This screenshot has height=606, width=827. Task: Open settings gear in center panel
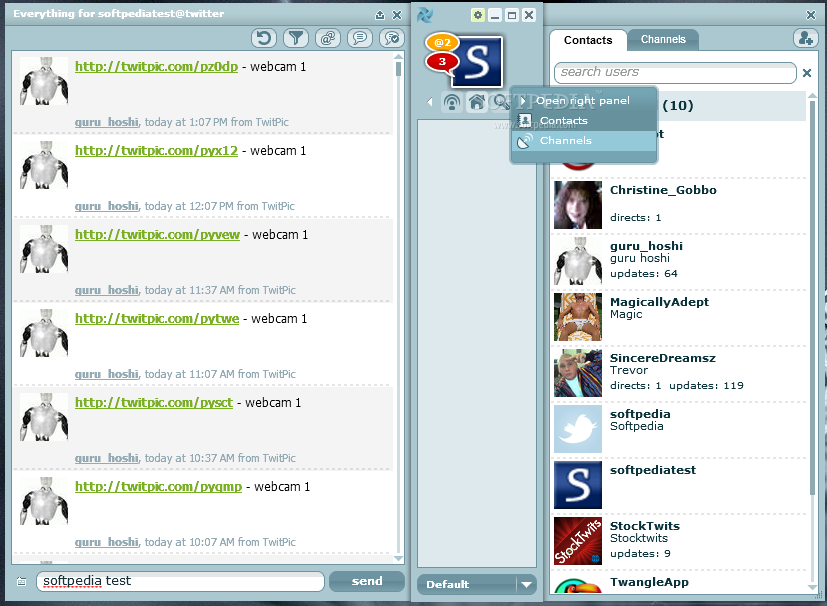pyautogui.click(x=478, y=15)
